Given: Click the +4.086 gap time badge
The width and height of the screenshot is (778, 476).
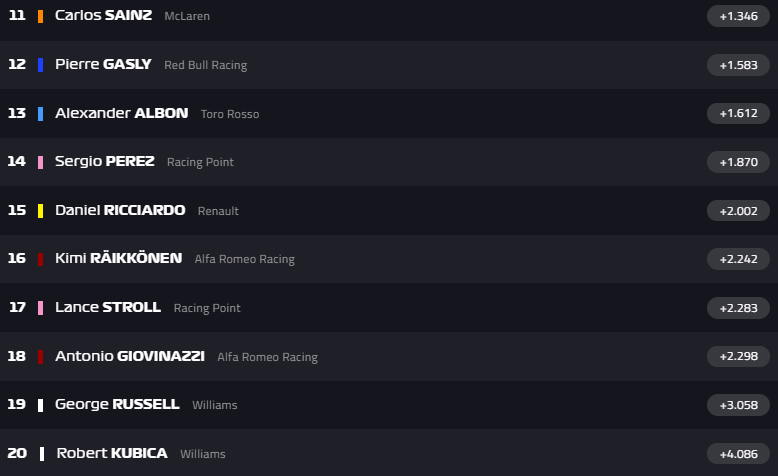Looking at the screenshot, I should pos(738,453).
